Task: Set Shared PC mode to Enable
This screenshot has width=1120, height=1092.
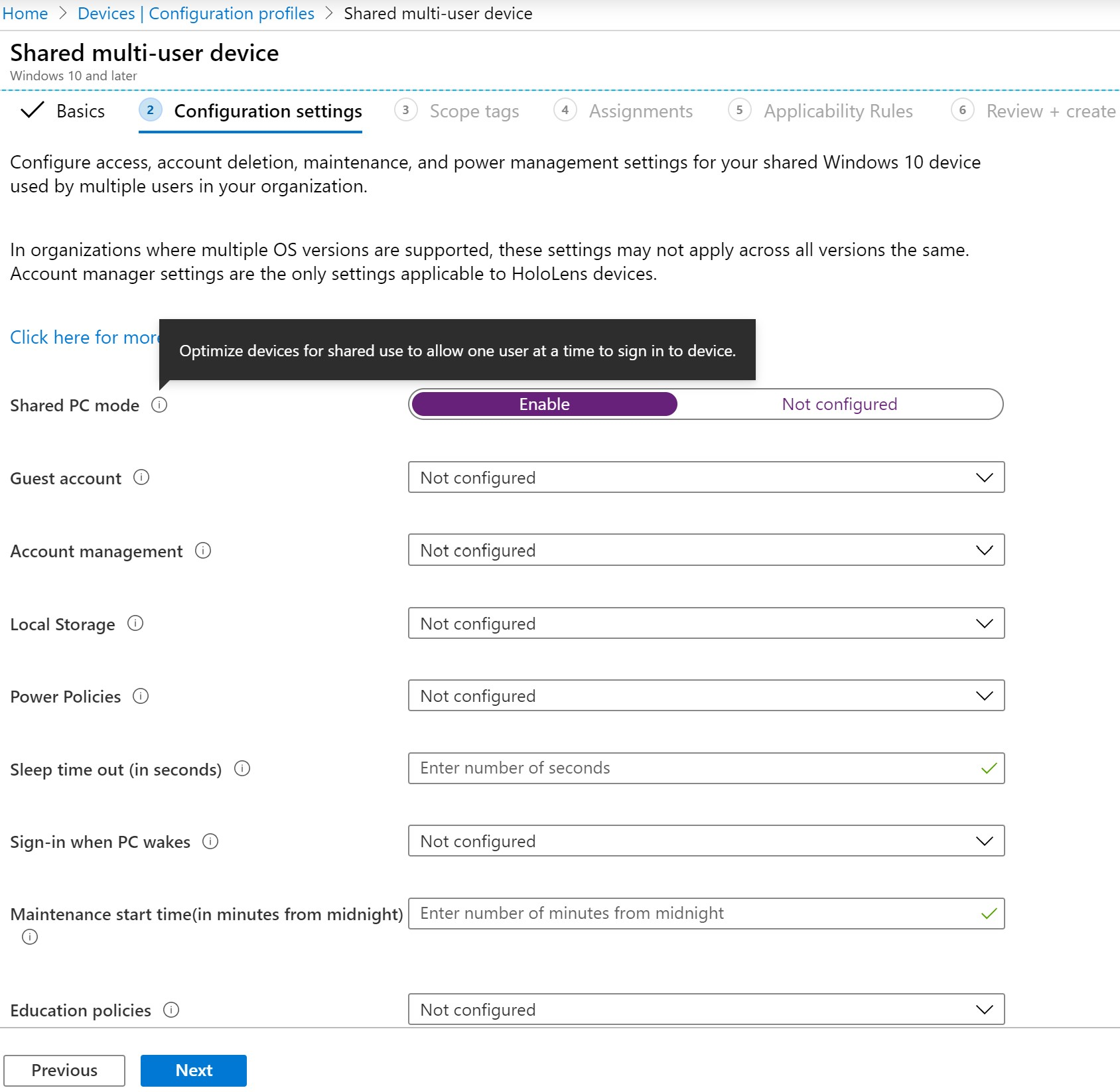Action: click(x=544, y=404)
